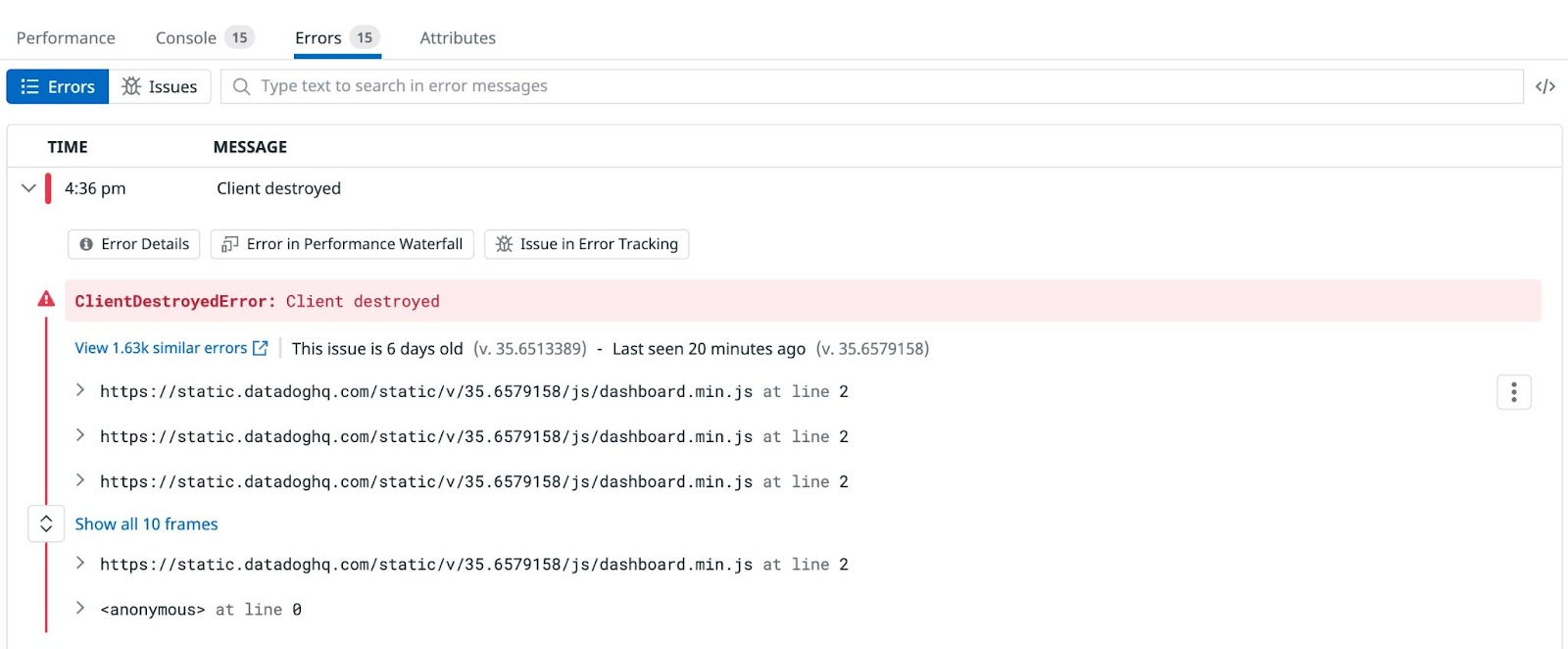Toggle the frames expand/collapse arrows icon
This screenshot has height=649, width=1568.
[x=46, y=524]
